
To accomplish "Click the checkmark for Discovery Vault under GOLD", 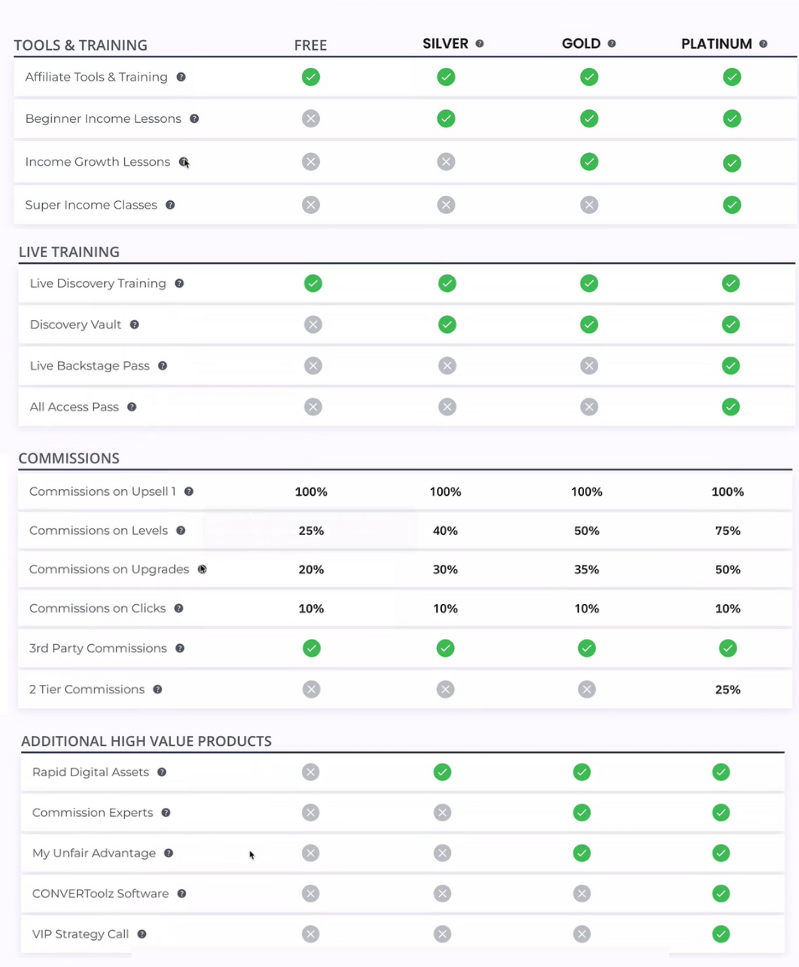I will (x=588, y=324).
